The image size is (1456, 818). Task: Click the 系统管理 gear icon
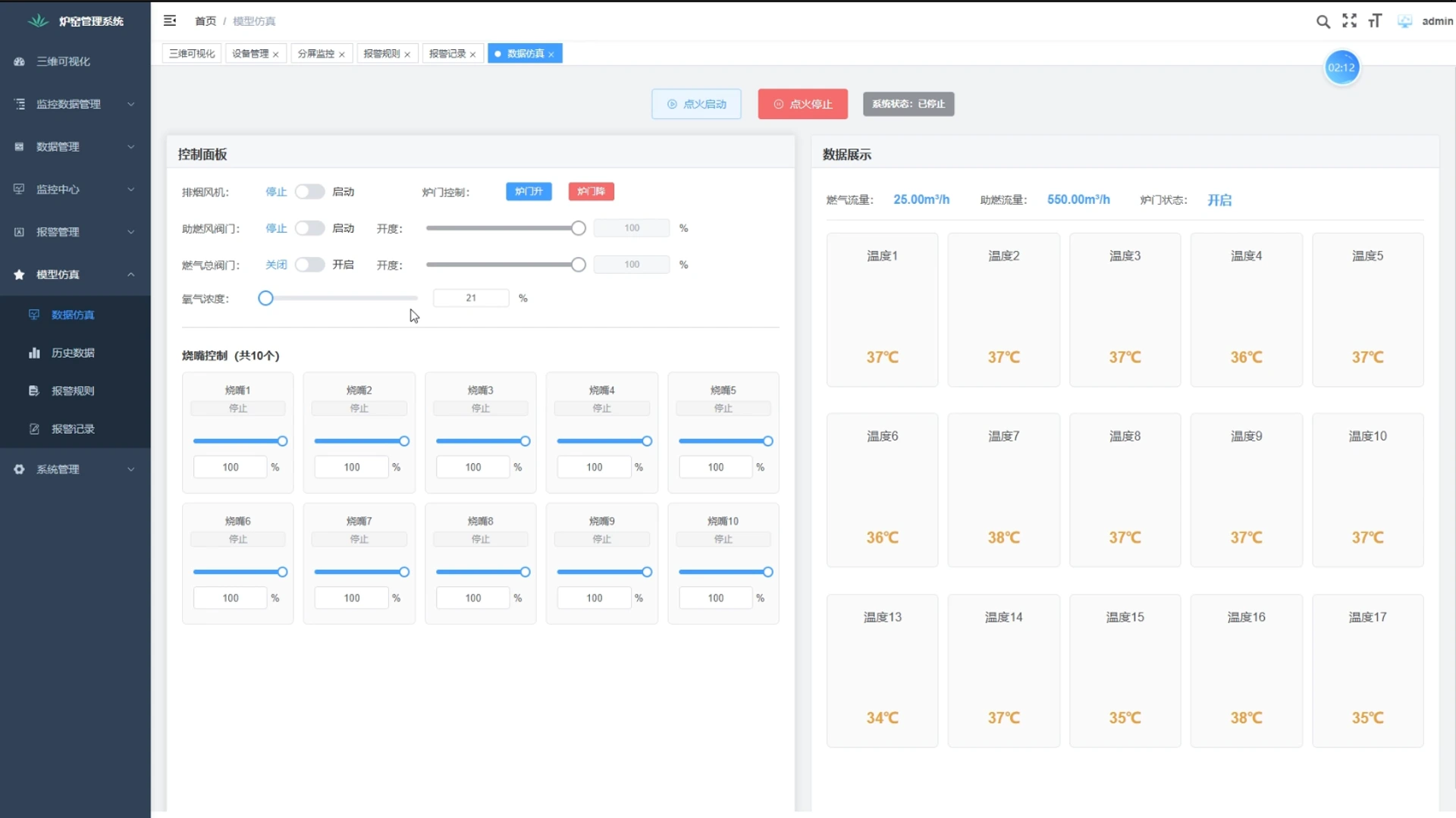[20, 469]
